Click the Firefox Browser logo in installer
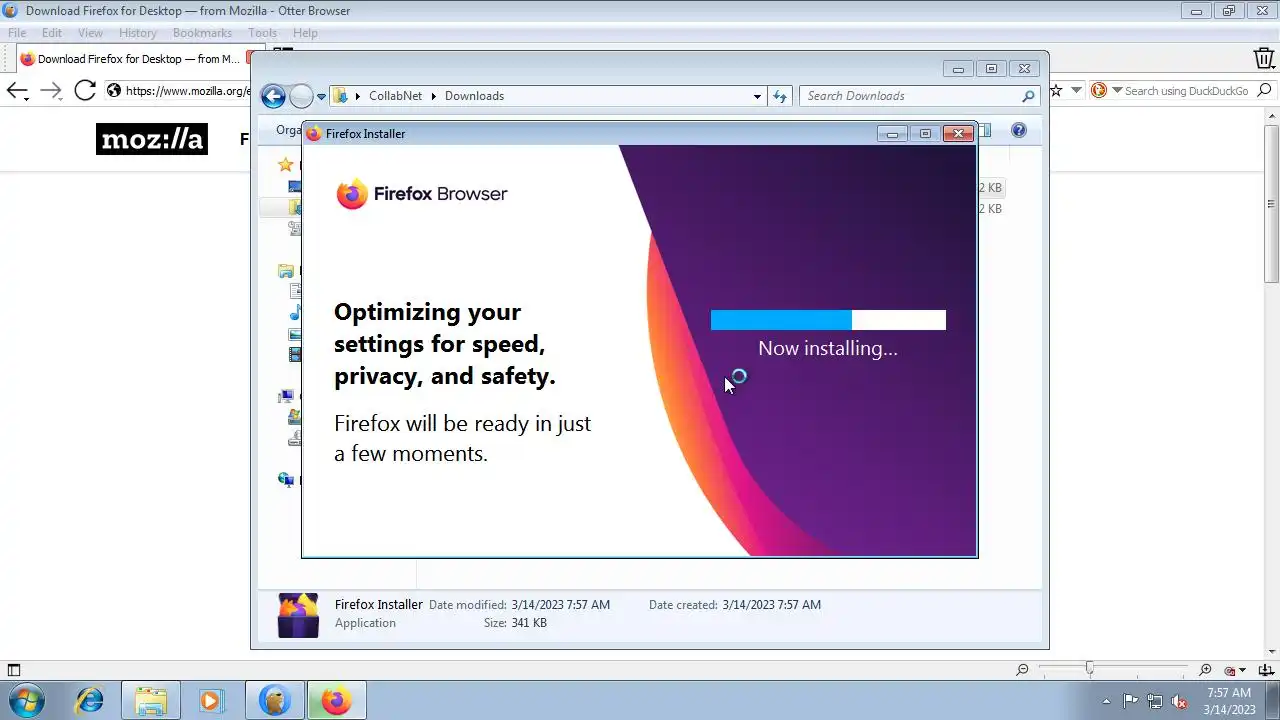This screenshot has height=720, width=1280. [421, 194]
